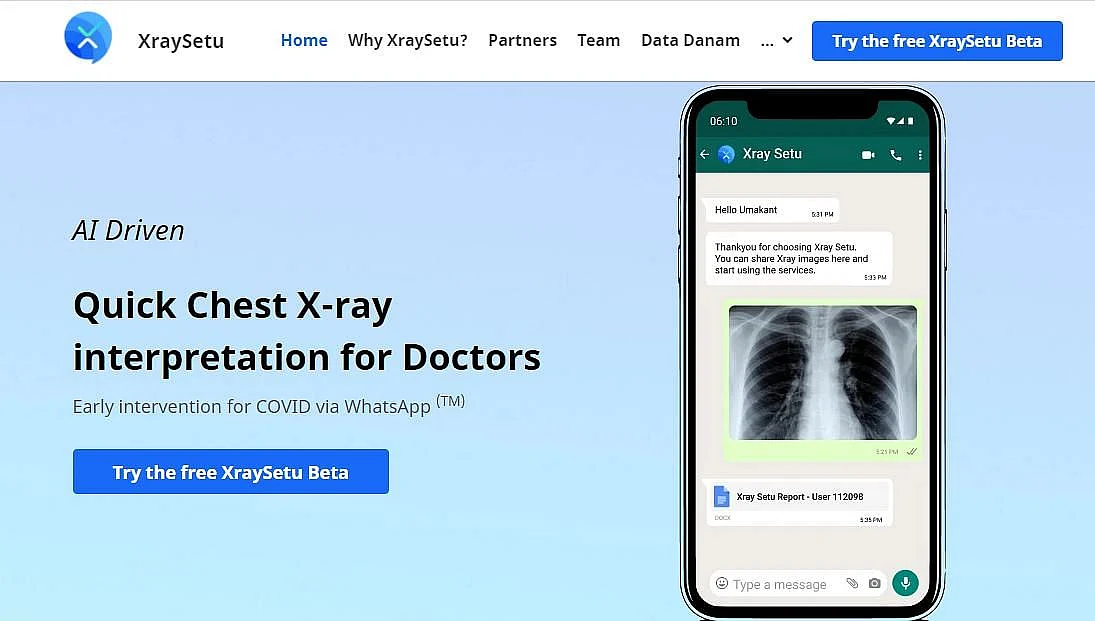Click hero Try the free XraySetu Beta button
The height and width of the screenshot is (621, 1095).
(x=230, y=472)
